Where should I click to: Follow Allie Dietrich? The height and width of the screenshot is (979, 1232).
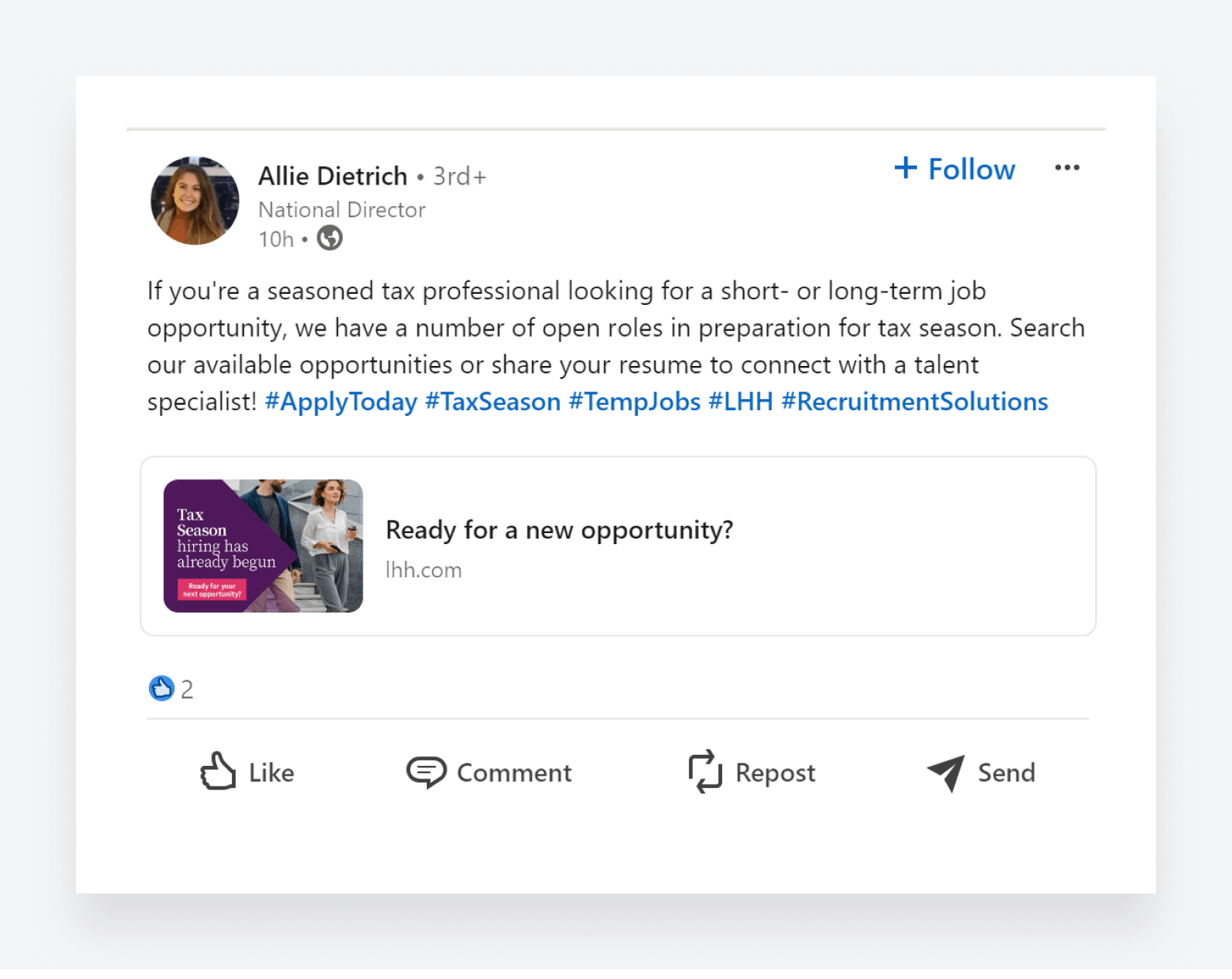click(971, 170)
